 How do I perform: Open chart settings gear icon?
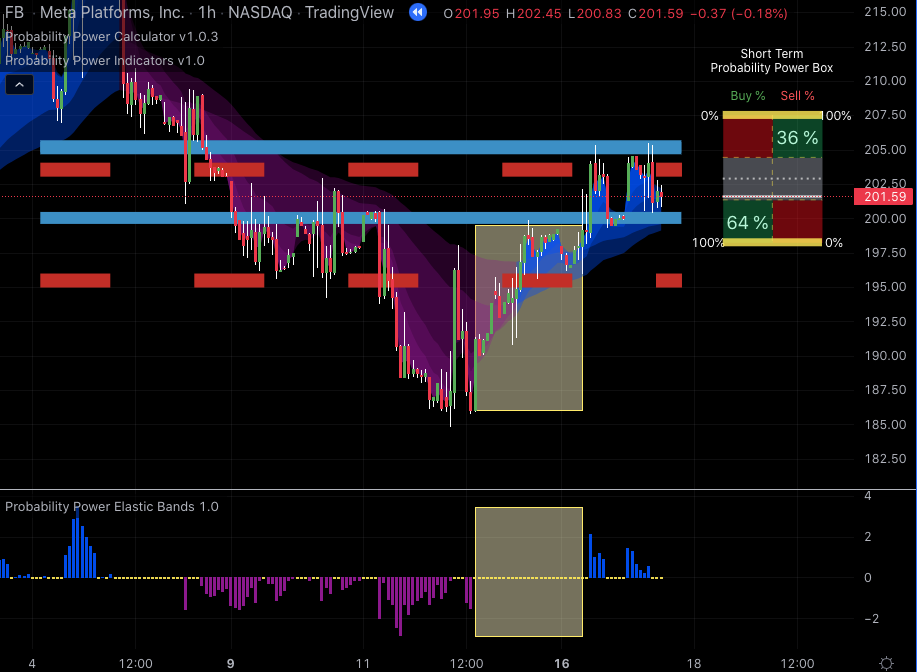(x=885, y=663)
